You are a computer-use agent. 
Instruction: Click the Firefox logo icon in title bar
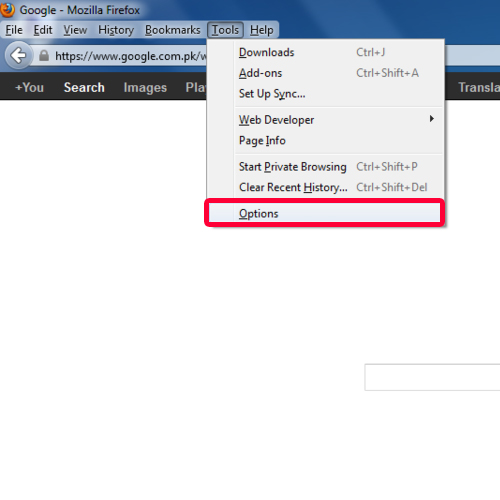7,9
